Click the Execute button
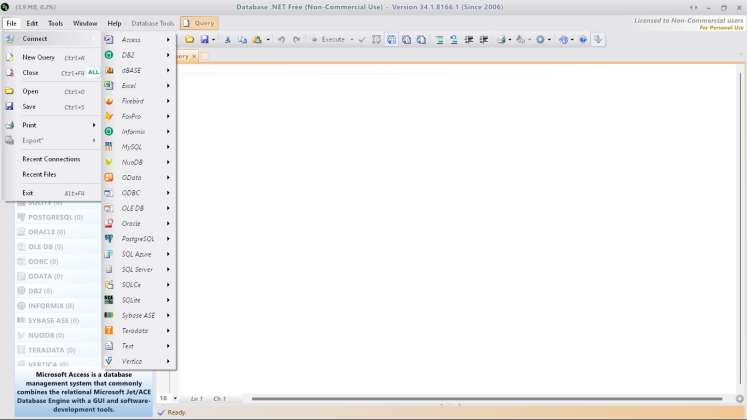The image size is (747, 420). (328, 40)
